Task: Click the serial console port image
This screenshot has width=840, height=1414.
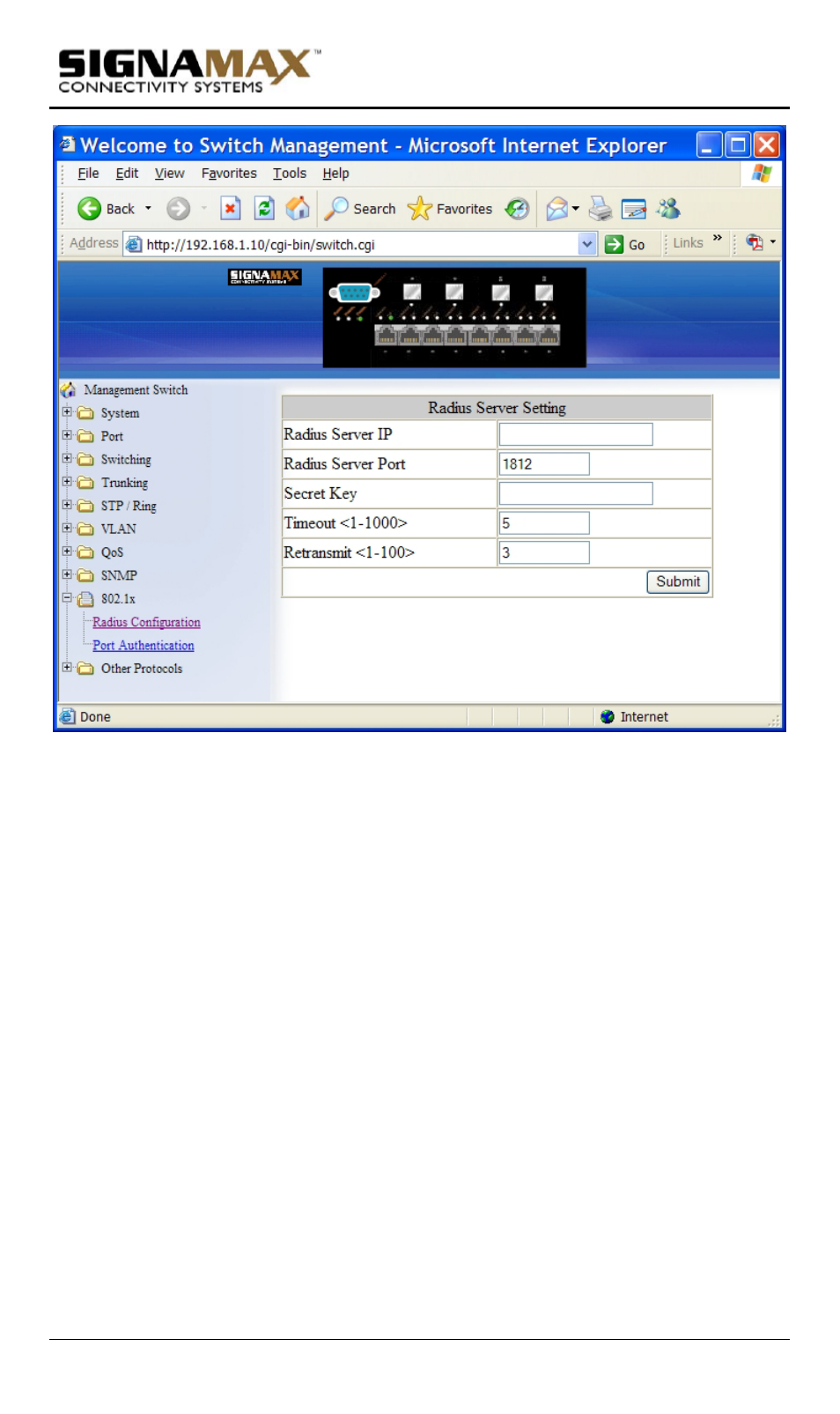Action: [354, 293]
